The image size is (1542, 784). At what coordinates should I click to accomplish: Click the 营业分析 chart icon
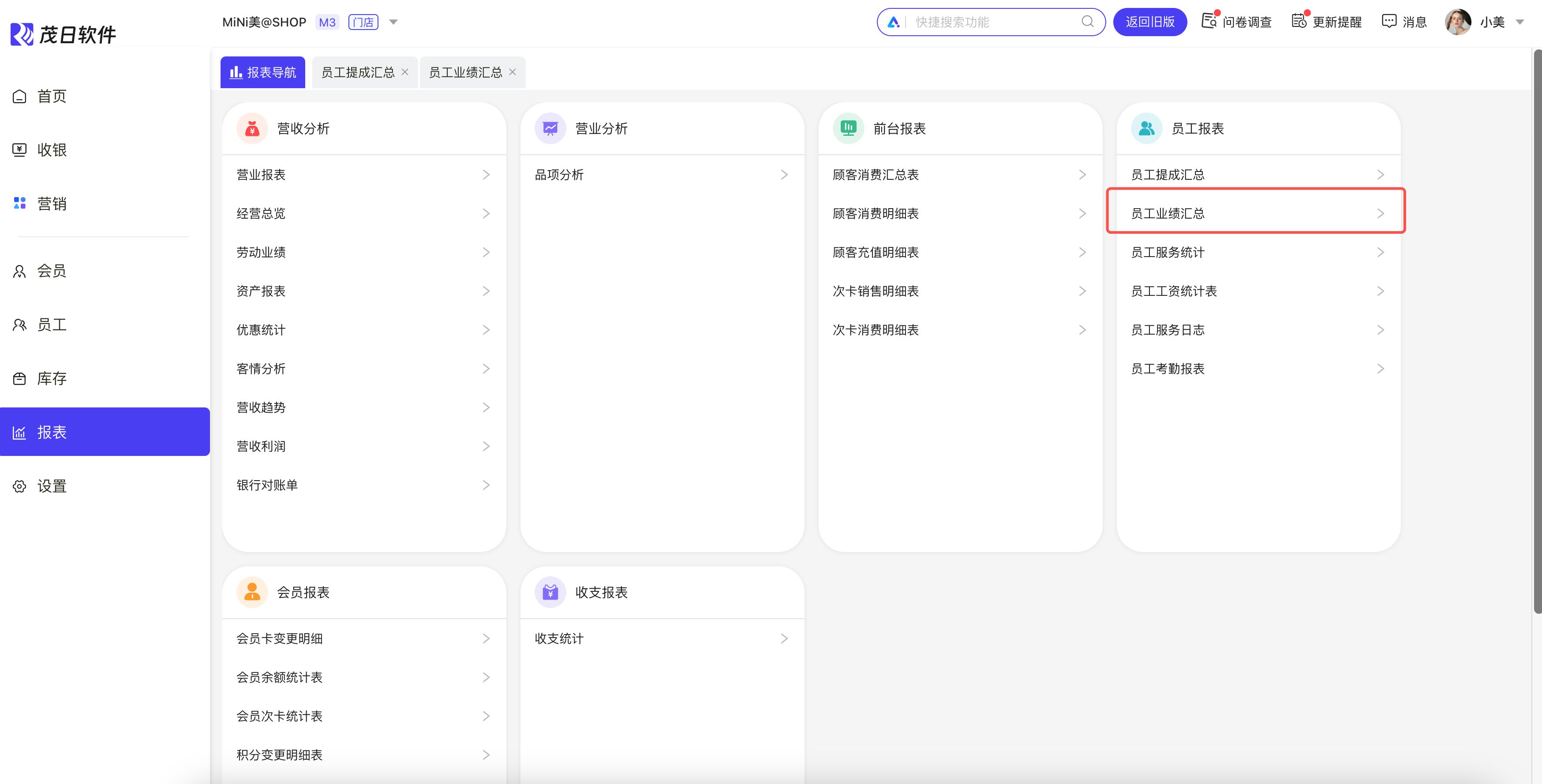550,128
